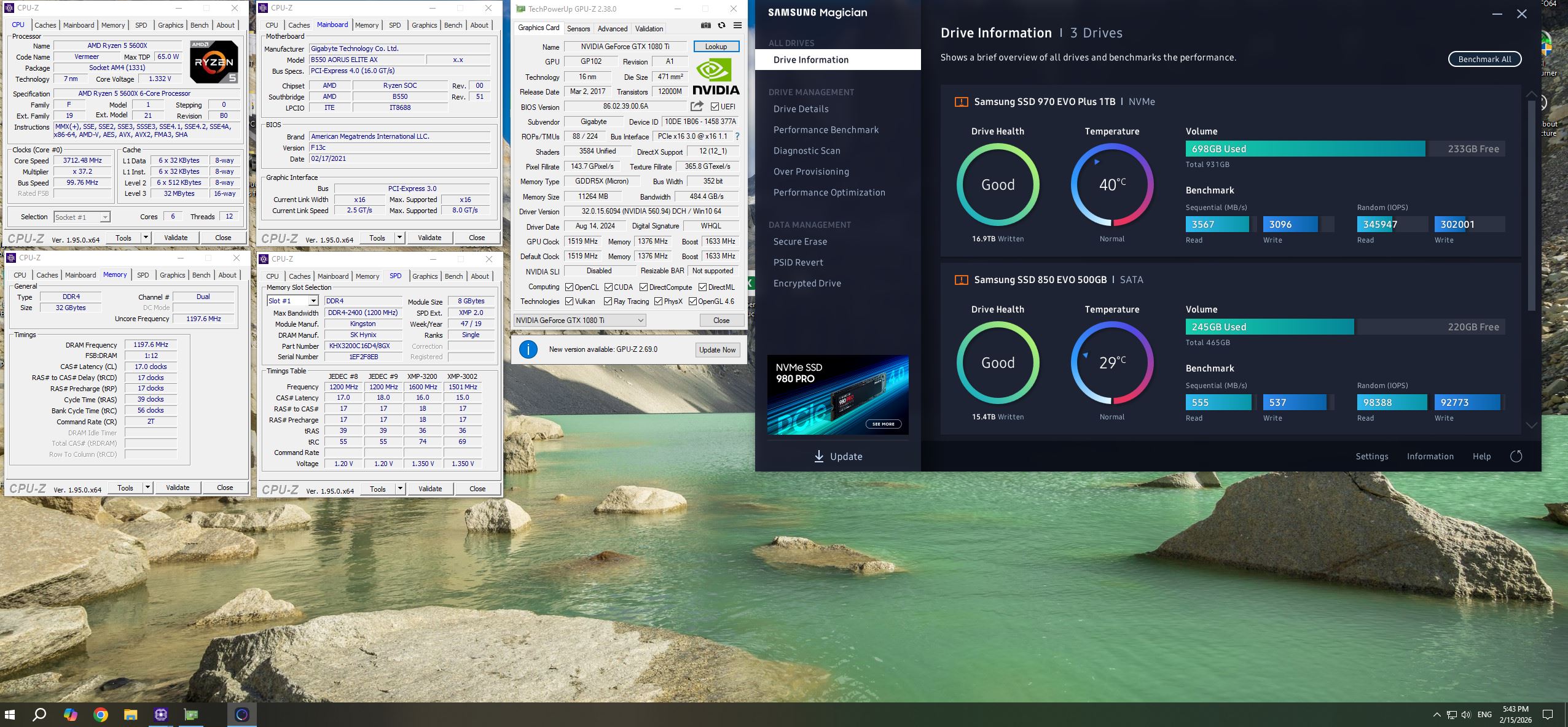Toggle the CUDA computing checkbox

pyautogui.click(x=608, y=287)
